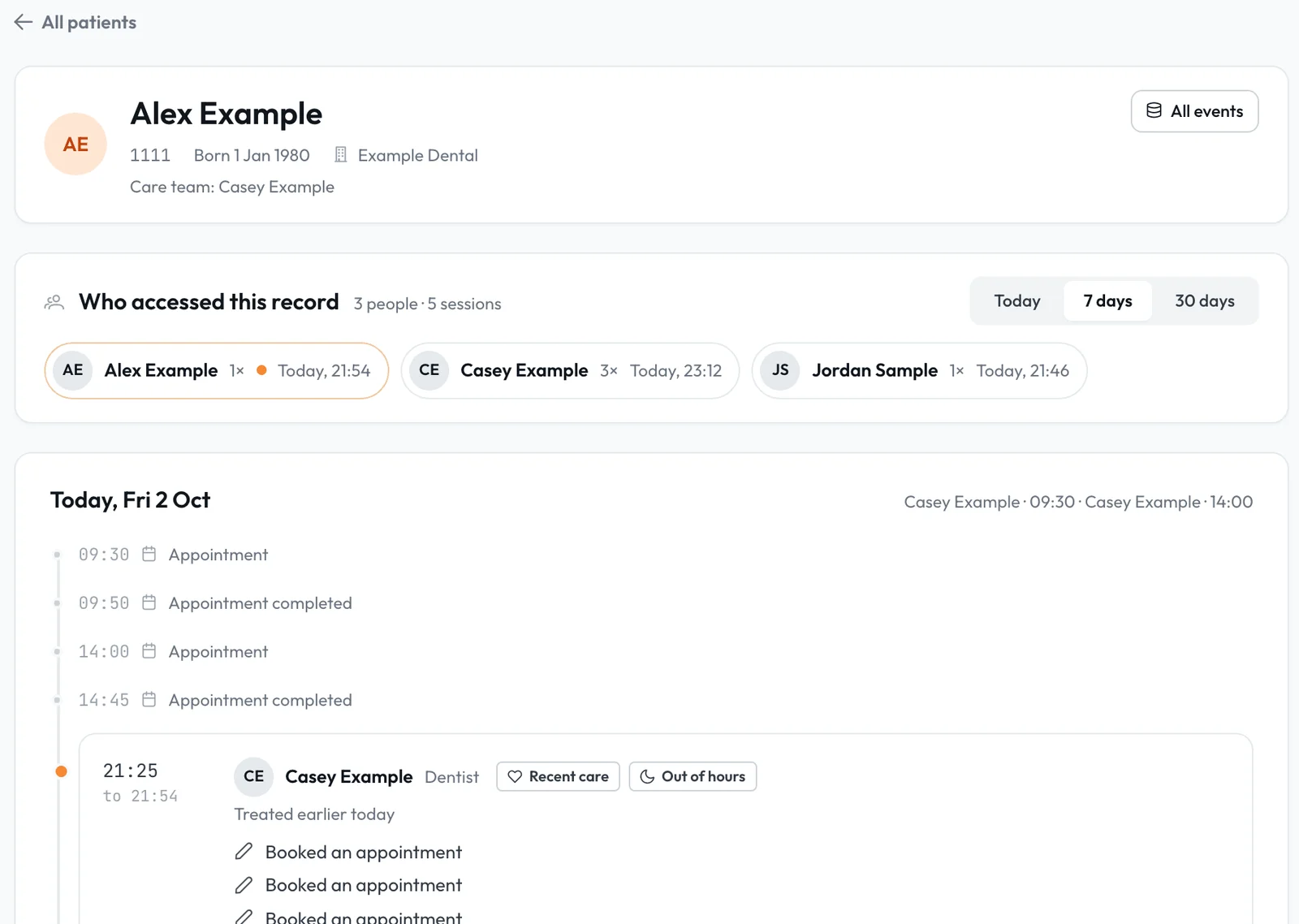Click the moon icon in Out of hours
1299x924 pixels.
pos(647,776)
